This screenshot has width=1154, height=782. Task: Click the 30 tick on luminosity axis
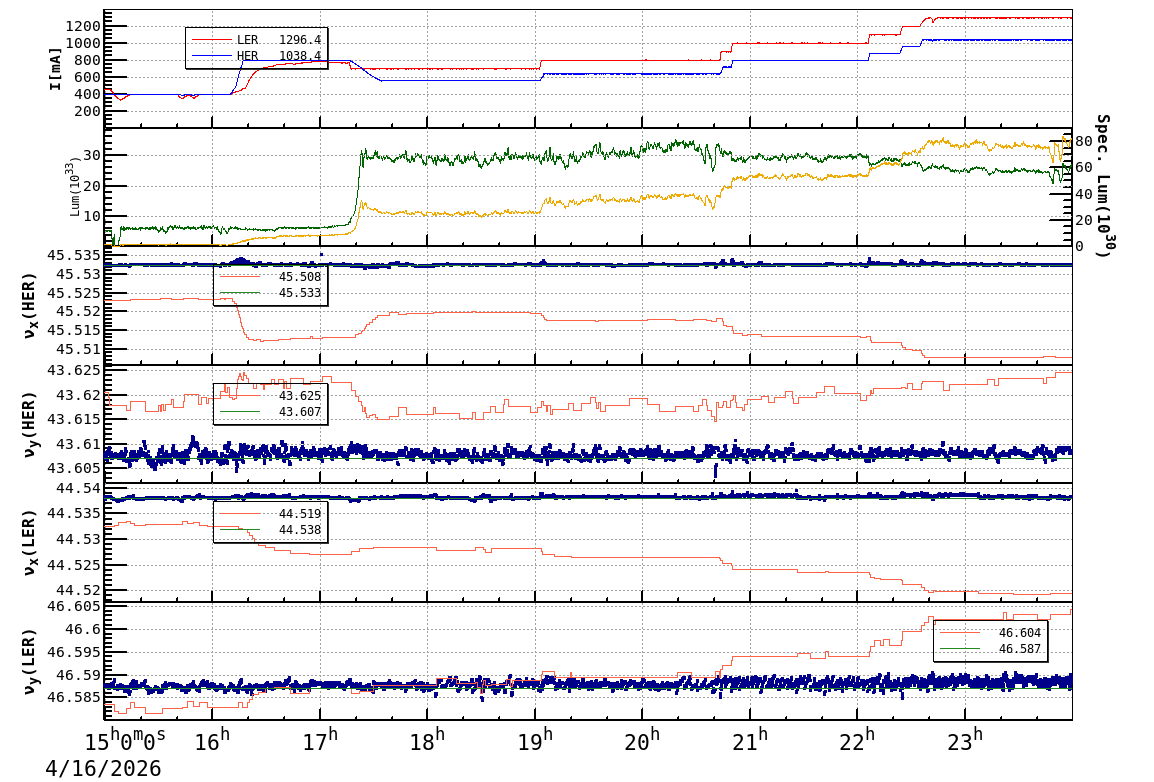click(92, 155)
